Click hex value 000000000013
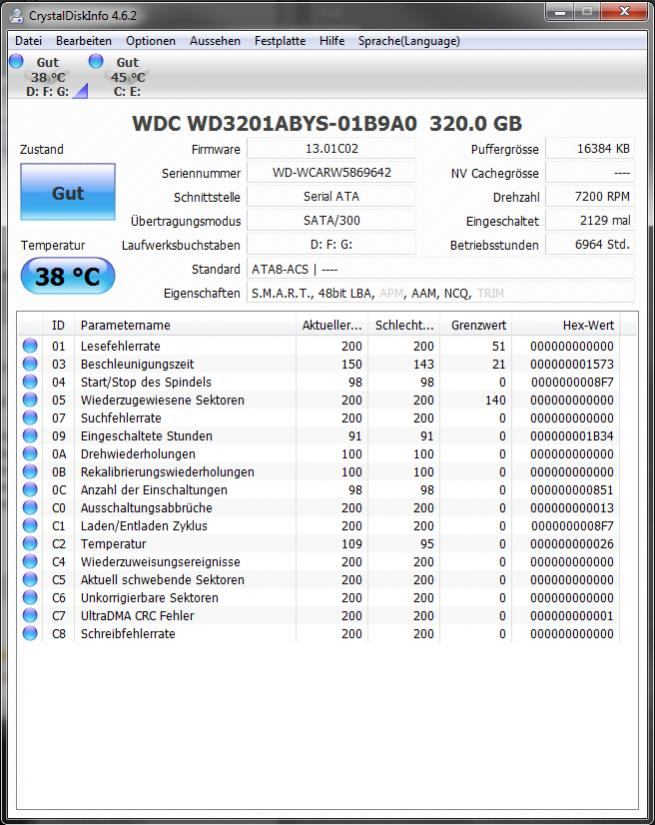 pyautogui.click(x=572, y=508)
